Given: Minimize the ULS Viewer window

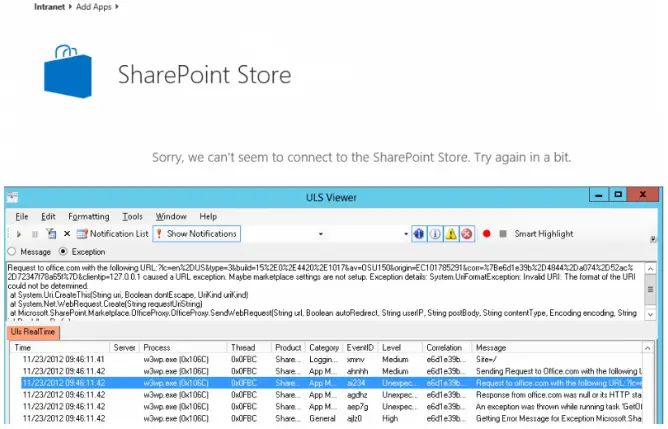Looking at the screenshot, I should coord(599,195).
